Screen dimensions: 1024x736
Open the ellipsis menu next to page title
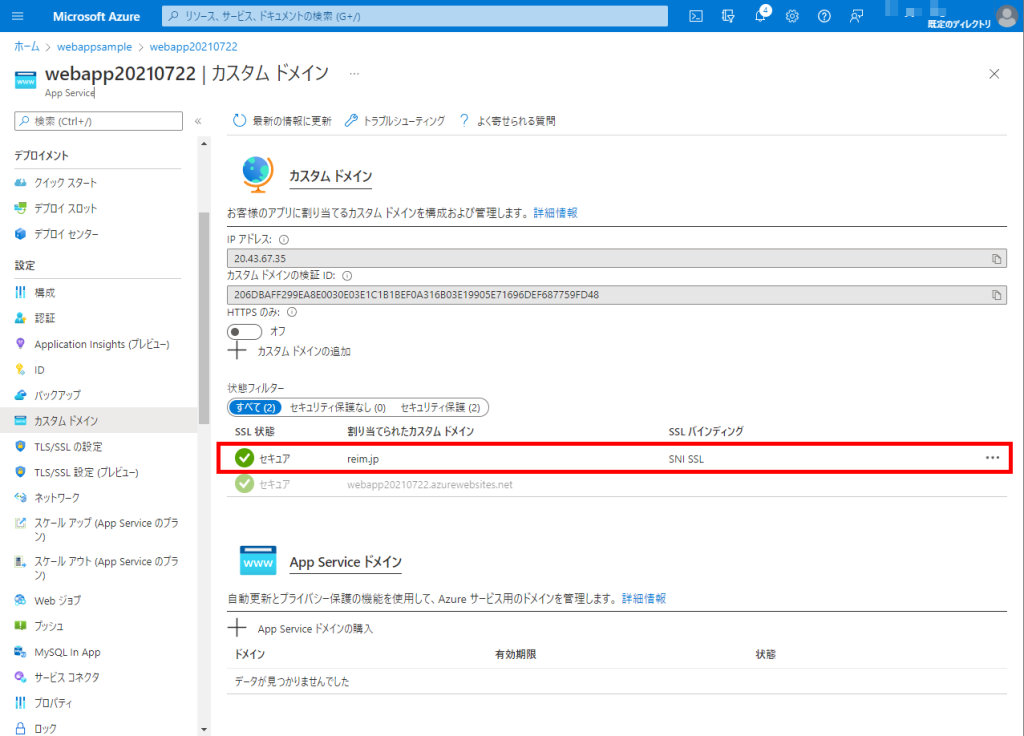point(354,74)
